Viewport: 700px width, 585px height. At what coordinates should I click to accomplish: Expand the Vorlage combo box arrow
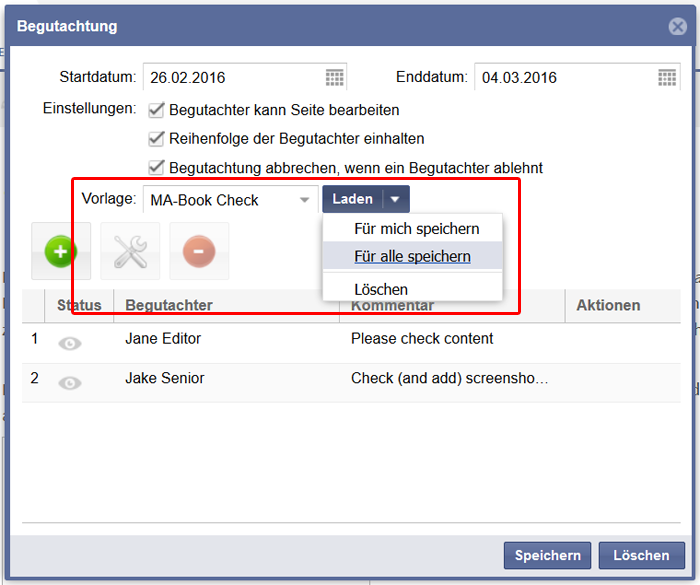[305, 200]
